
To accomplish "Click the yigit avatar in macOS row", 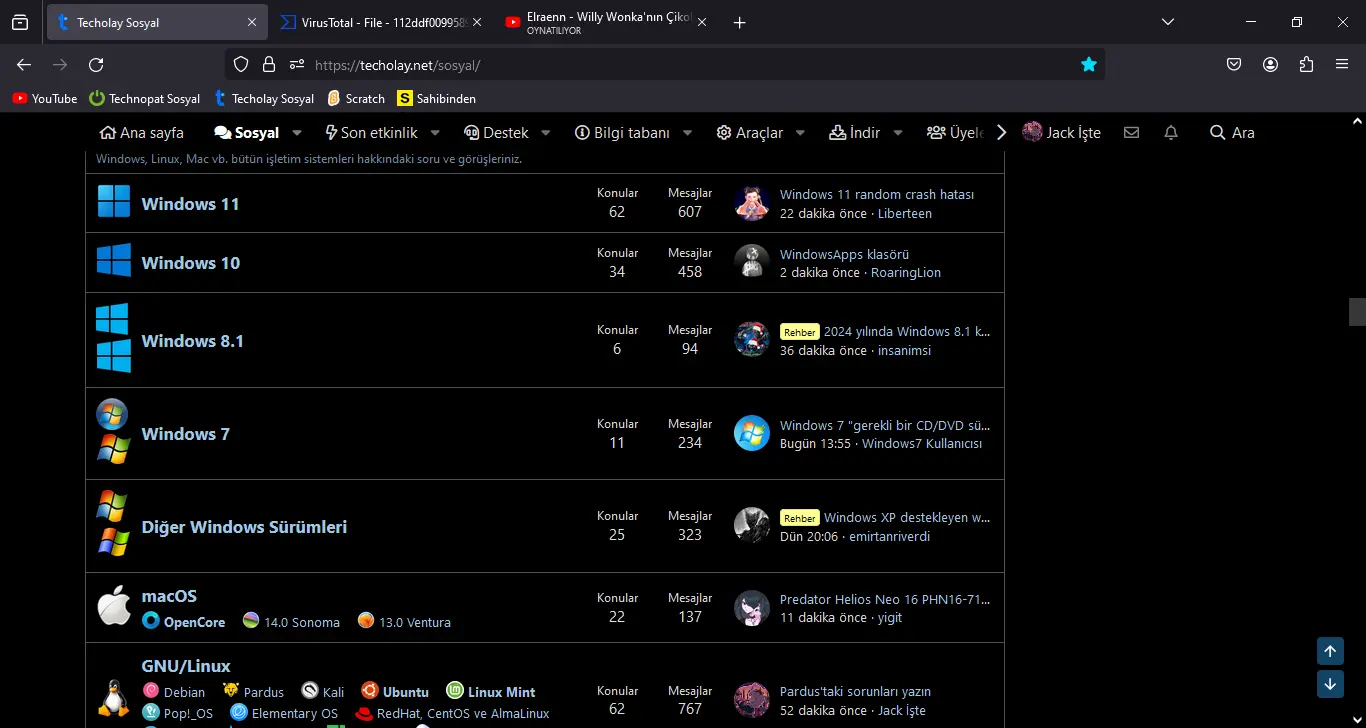I will [751, 608].
